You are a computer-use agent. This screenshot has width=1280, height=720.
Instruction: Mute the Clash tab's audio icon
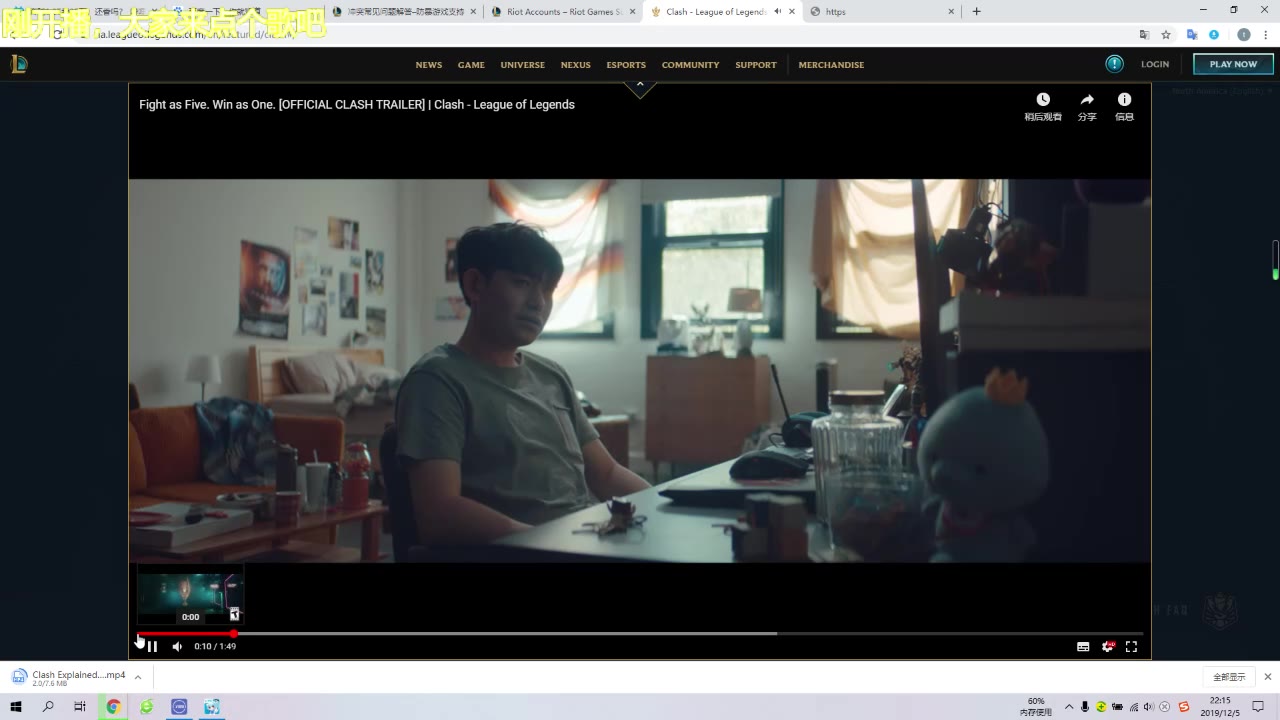[778, 12]
